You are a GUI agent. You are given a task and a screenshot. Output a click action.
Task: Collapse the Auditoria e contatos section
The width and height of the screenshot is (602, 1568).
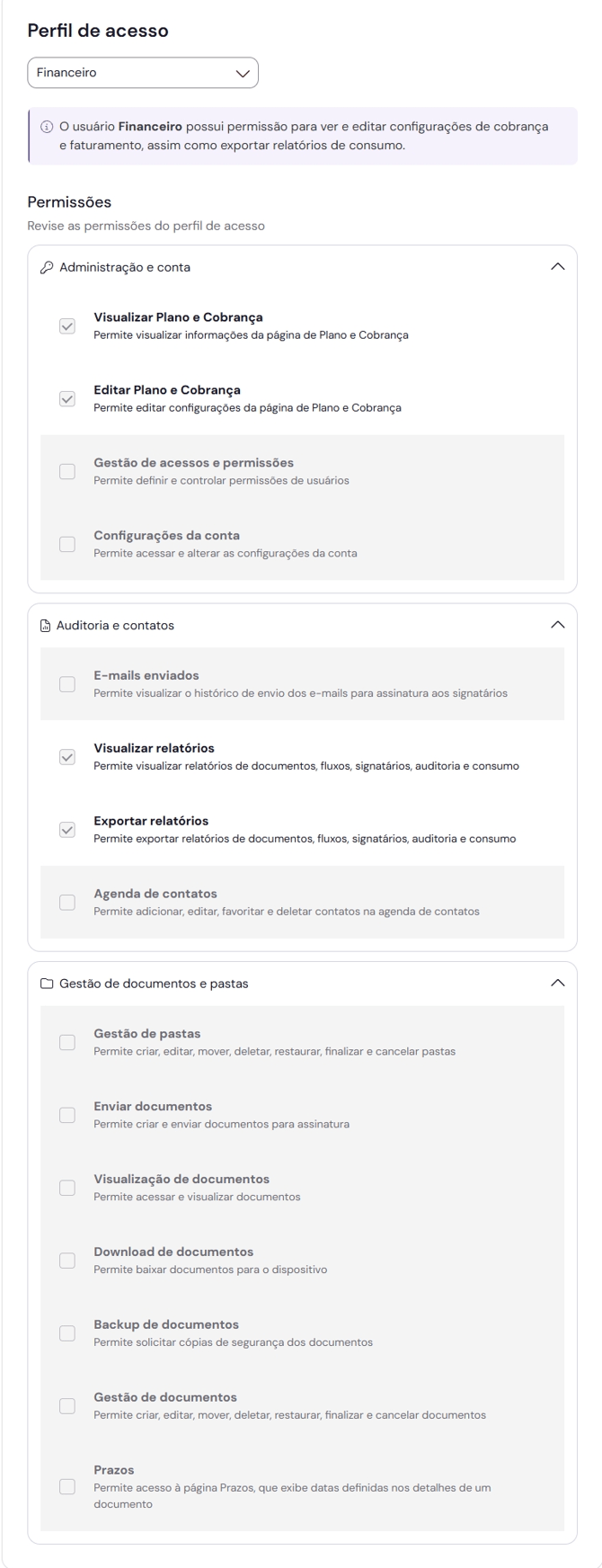[557, 625]
